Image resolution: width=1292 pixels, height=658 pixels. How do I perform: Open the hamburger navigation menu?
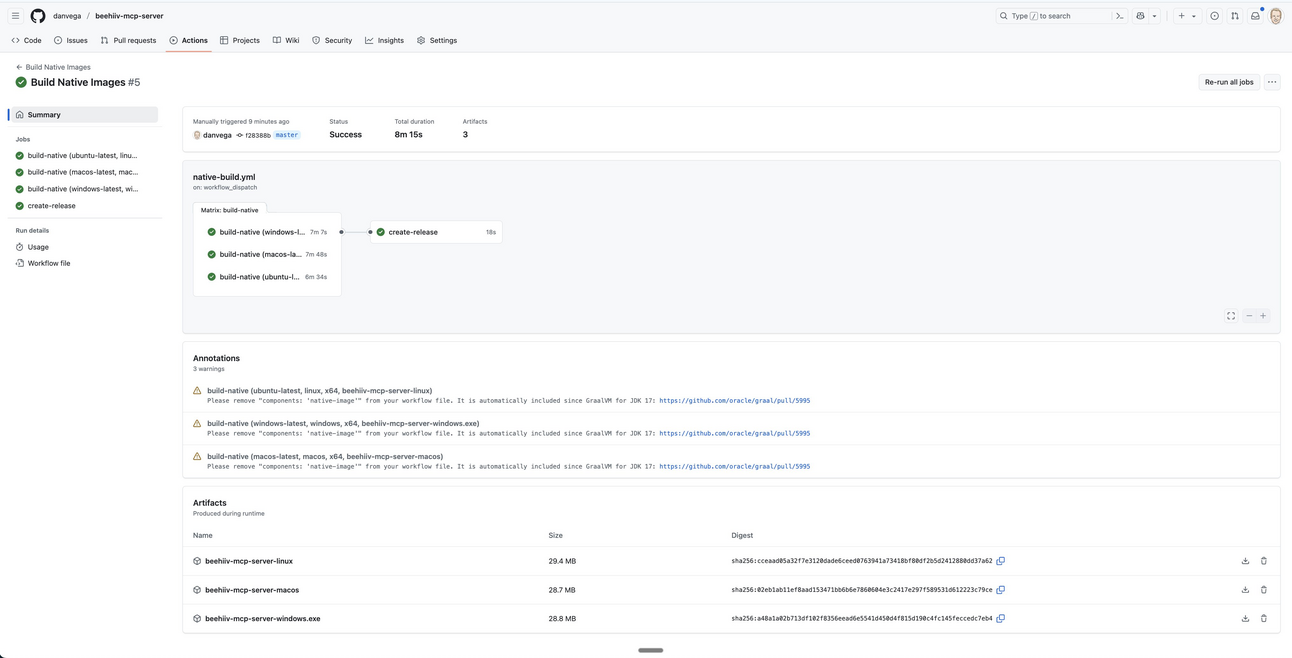[15, 16]
